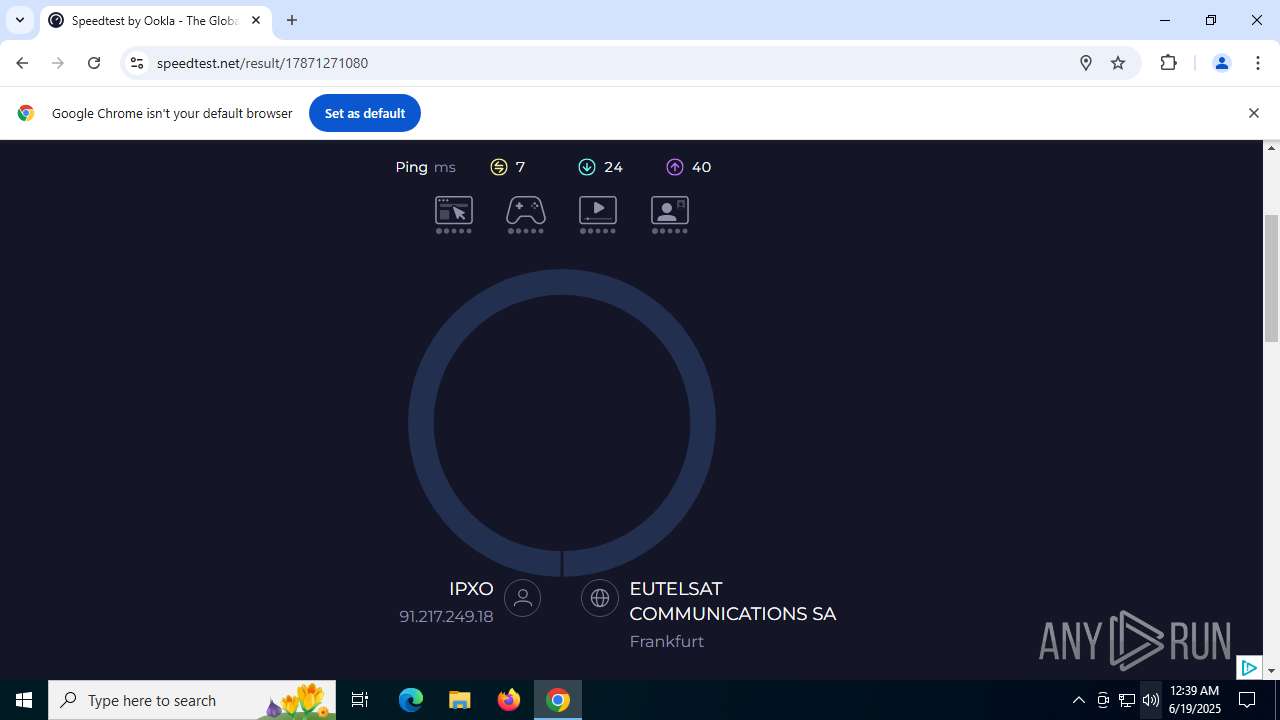Click the scrollbar down arrow
Viewport: 1280px width, 720px height.
tap(1272, 671)
